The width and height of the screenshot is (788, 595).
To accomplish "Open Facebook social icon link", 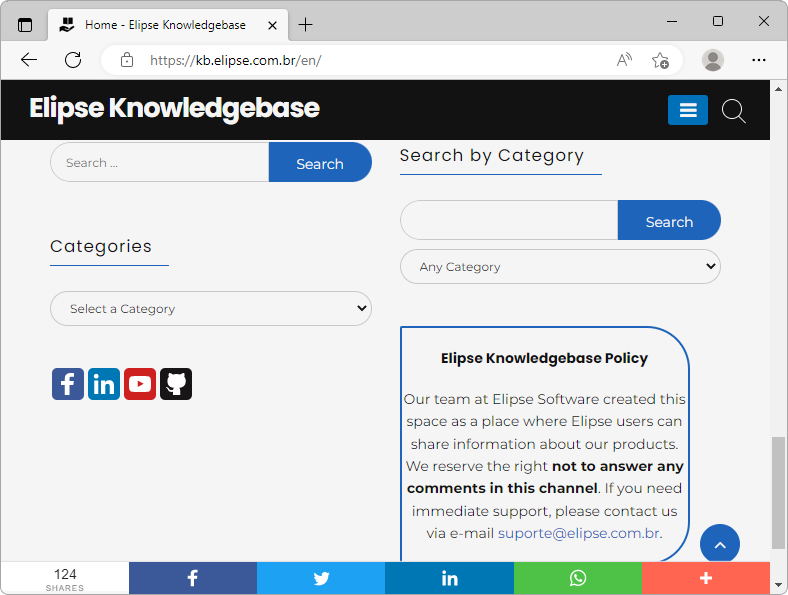I will (x=68, y=384).
